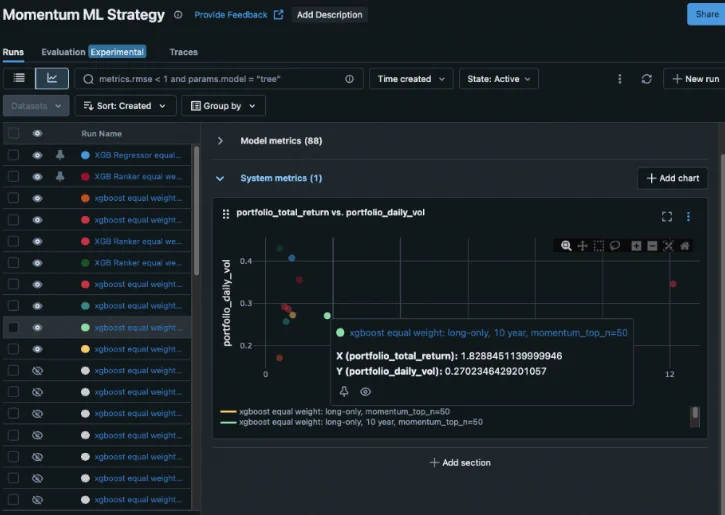Screen dimensions: 725x515
Task: Select the plot Zoom tool
Action: [x=566, y=246]
